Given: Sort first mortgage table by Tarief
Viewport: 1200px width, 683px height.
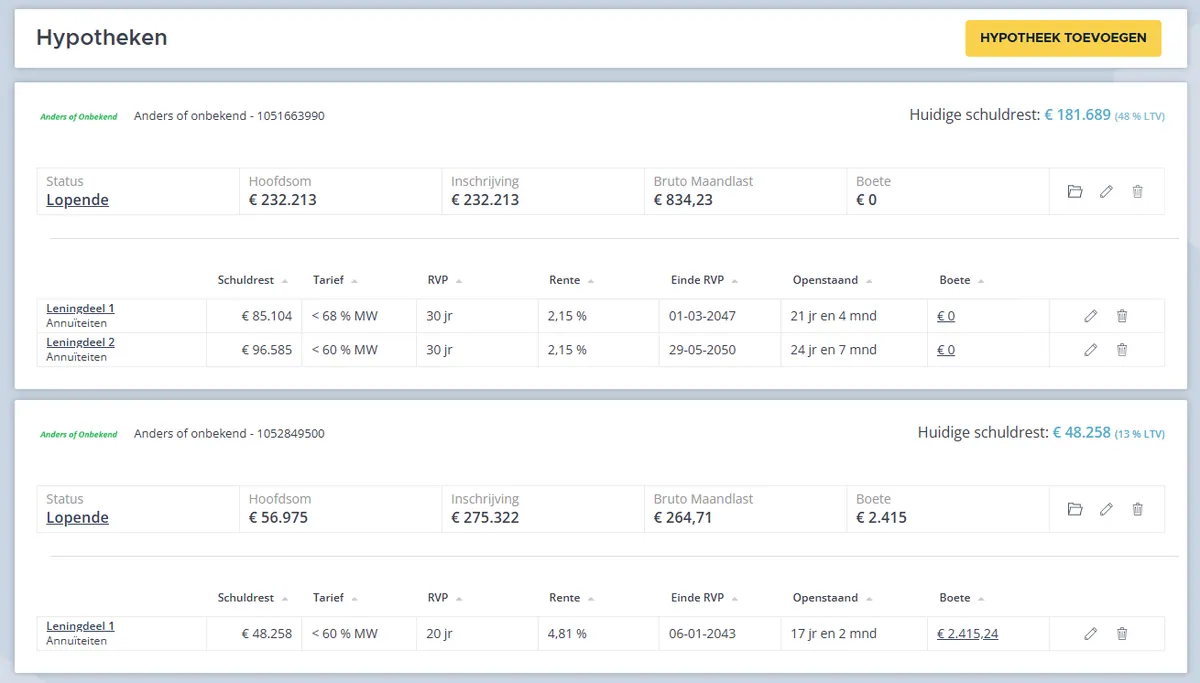Looking at the screenshot, I should [x=336, y=280].
